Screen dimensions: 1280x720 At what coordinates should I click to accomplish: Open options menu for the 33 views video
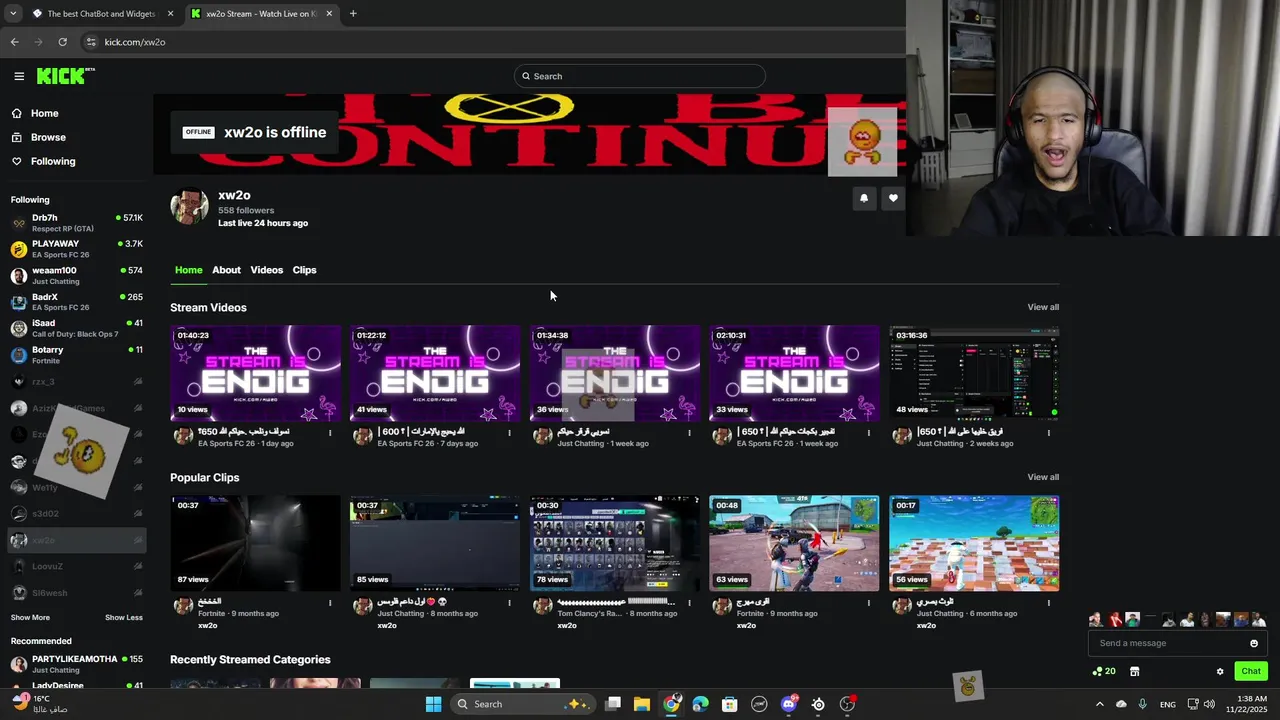point(868,433)
